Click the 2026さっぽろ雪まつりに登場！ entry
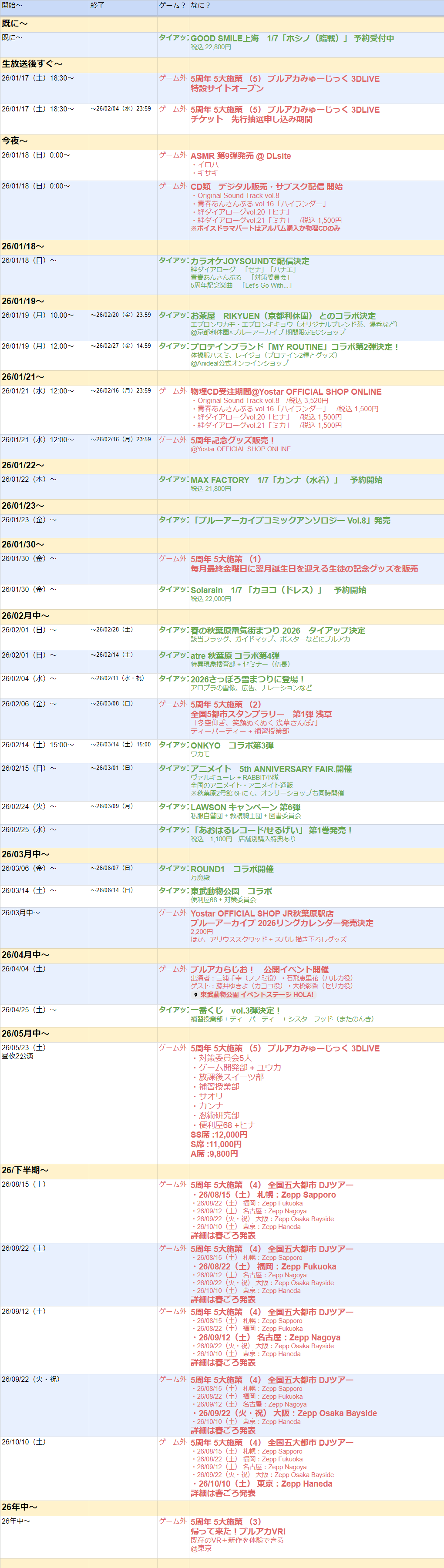The image size is (444, 1568). point(247,679)
